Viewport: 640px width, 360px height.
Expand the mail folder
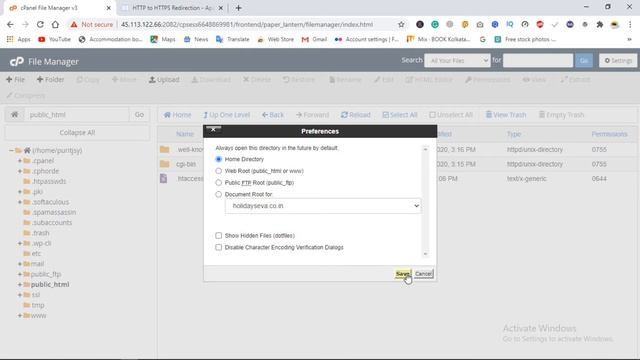tap(20, 264)
